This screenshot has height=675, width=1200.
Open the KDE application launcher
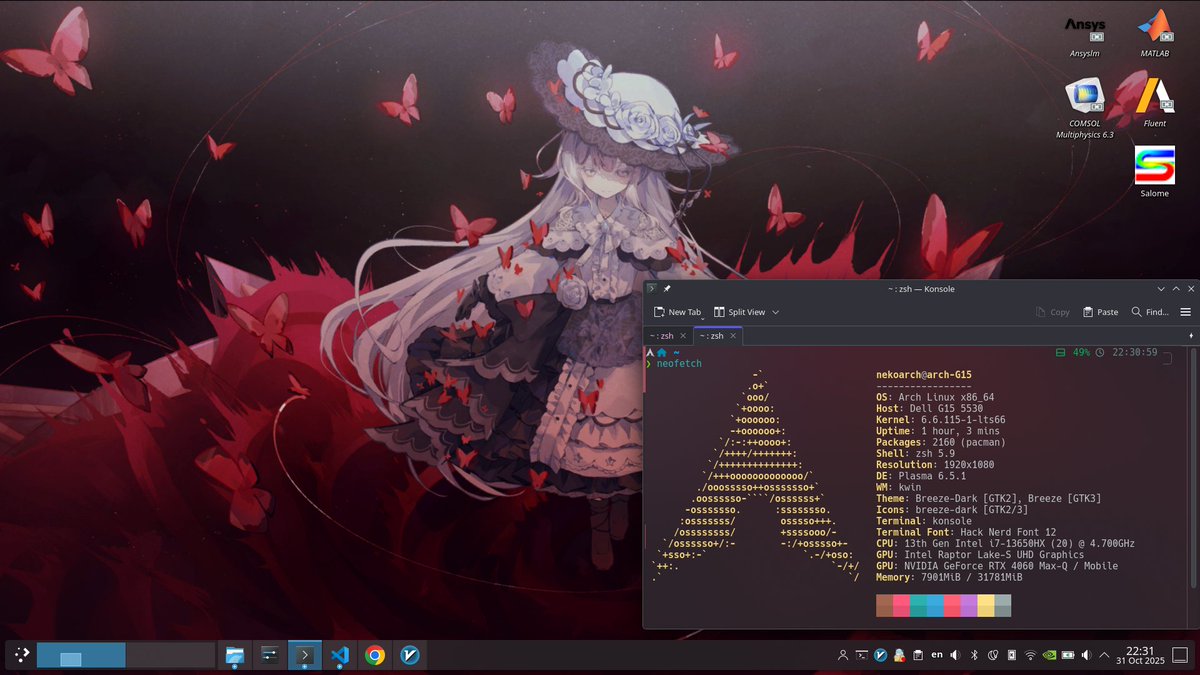(22, 655)
